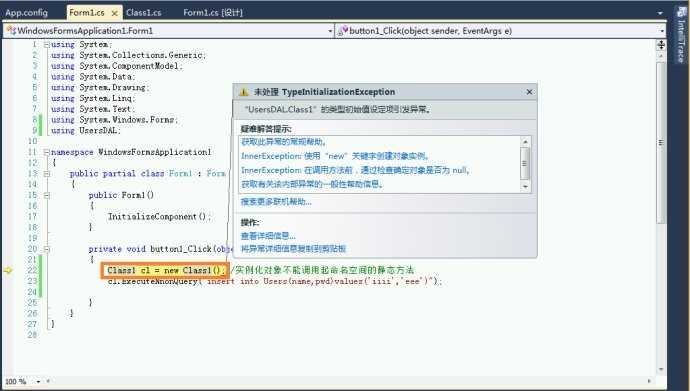The width and height of the screenshot is (690, 391).
Task: Click the 'using UsersDAL;' line
Action: (86, 131)
